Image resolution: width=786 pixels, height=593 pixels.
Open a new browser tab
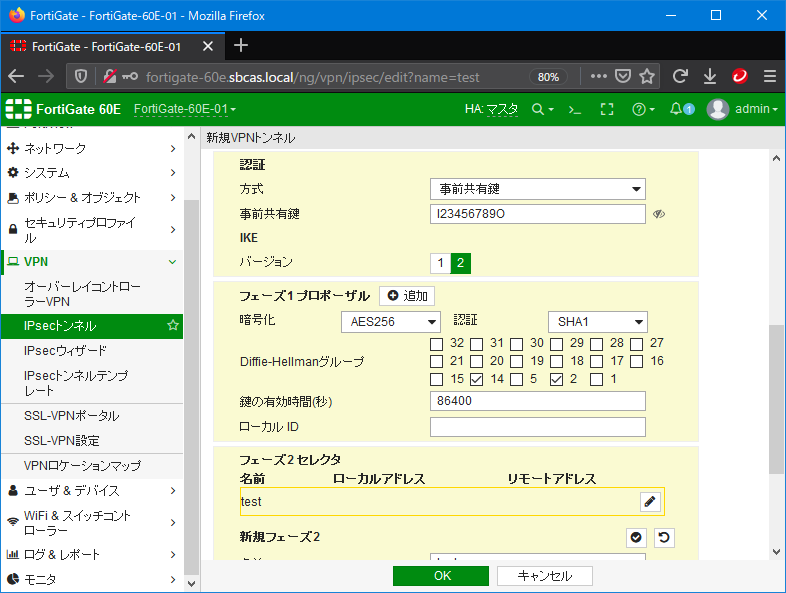(241, 46)
